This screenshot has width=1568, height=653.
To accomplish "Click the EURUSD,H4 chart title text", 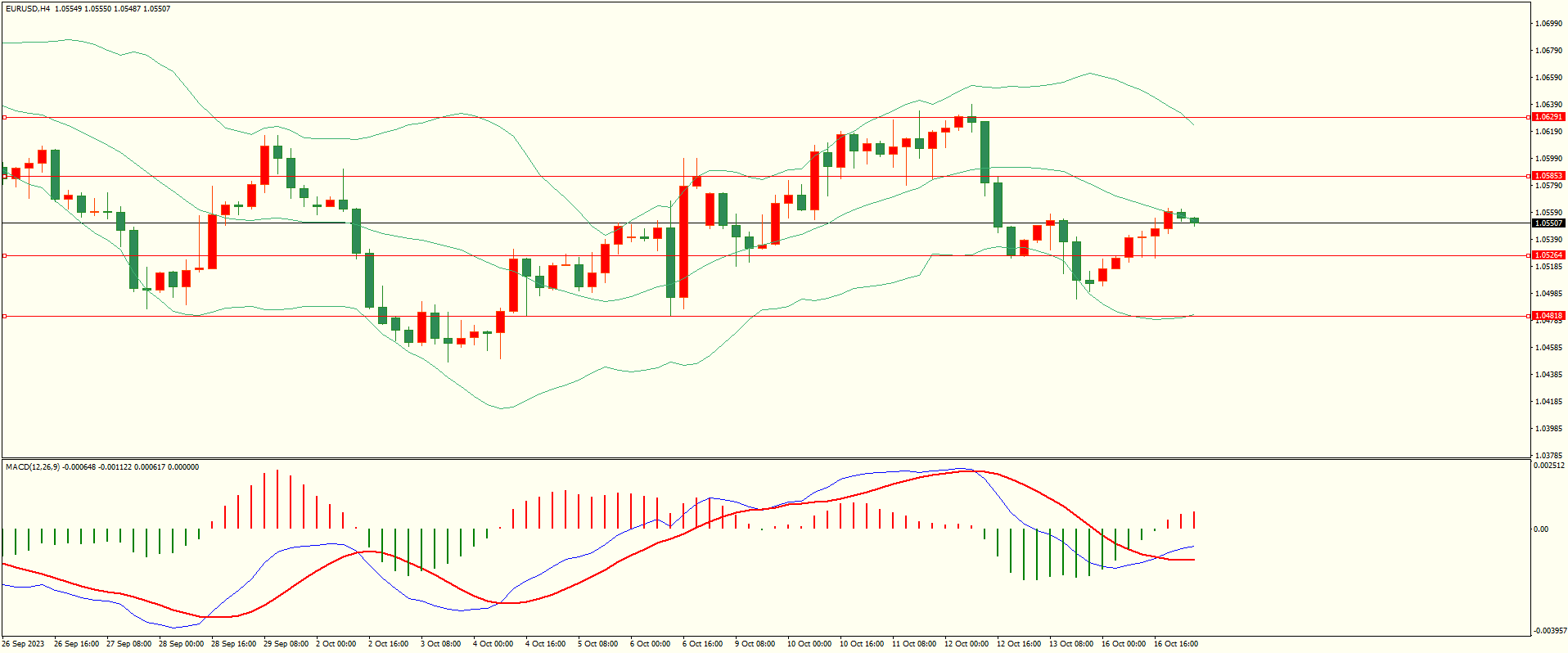I will [27, 9].
